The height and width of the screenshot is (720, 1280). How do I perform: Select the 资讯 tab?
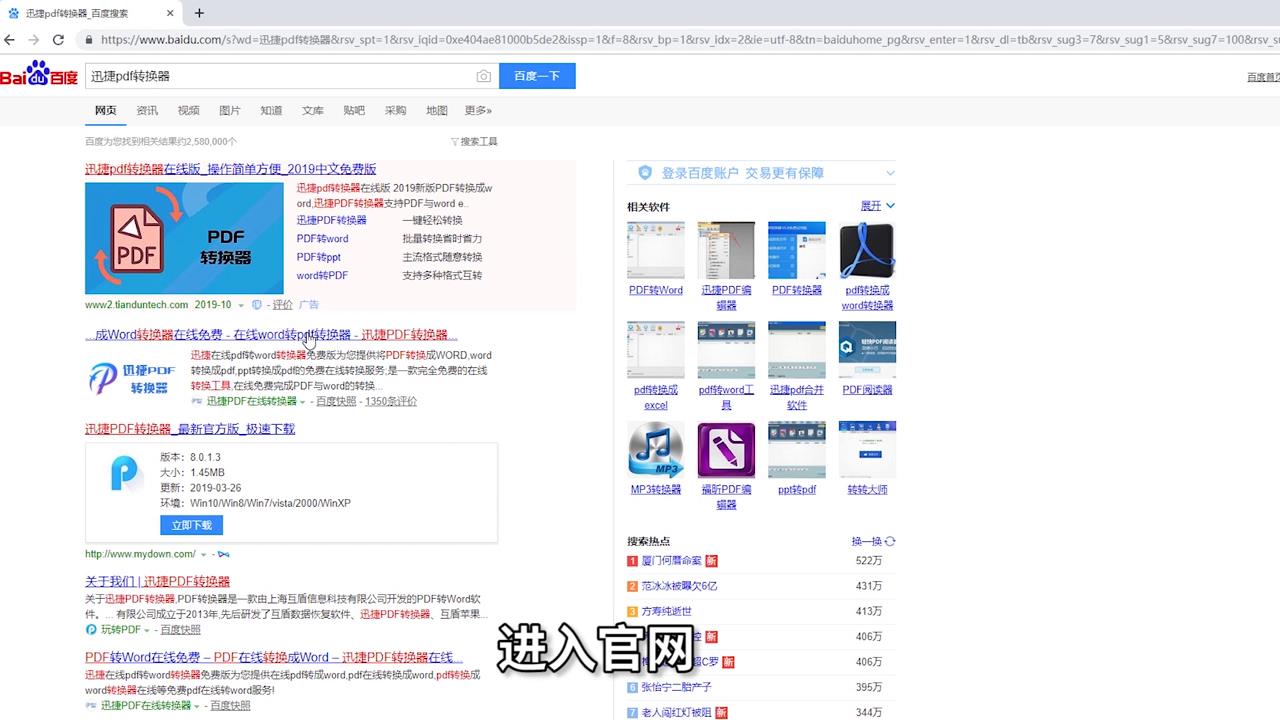pos(147,110)
